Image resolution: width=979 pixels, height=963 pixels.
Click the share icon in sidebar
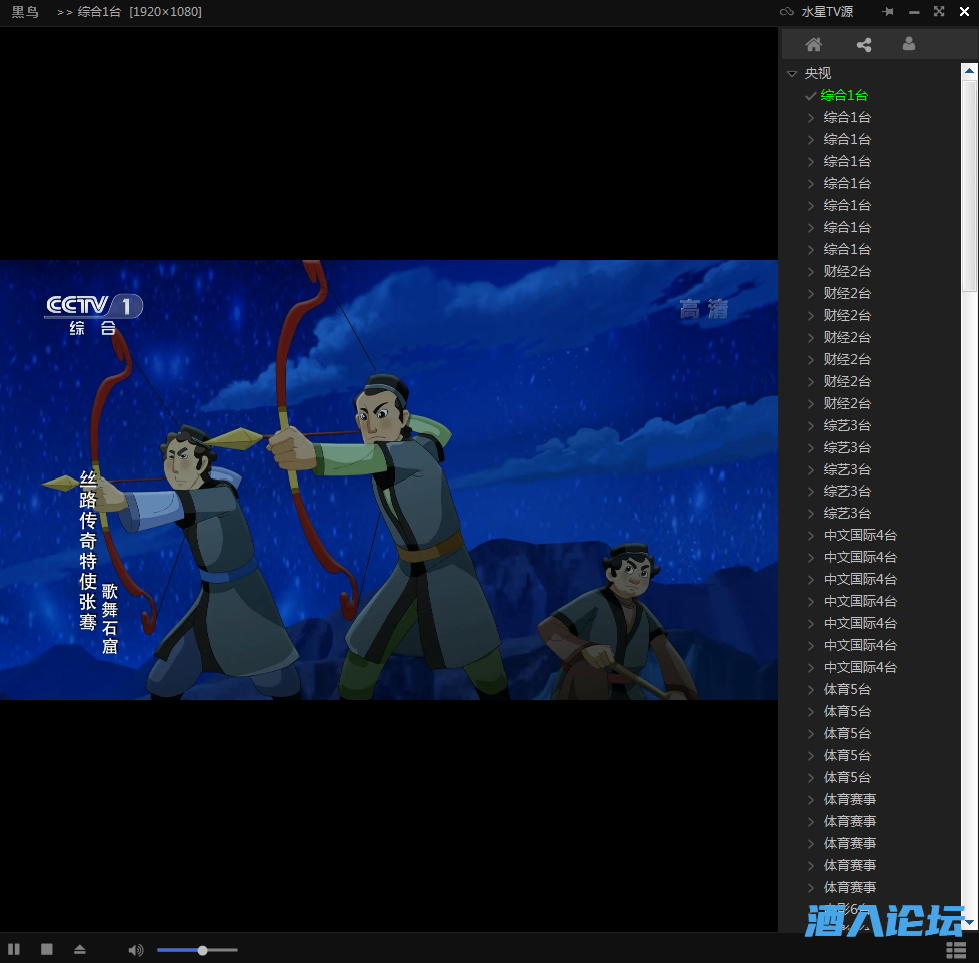click(864, 44)
